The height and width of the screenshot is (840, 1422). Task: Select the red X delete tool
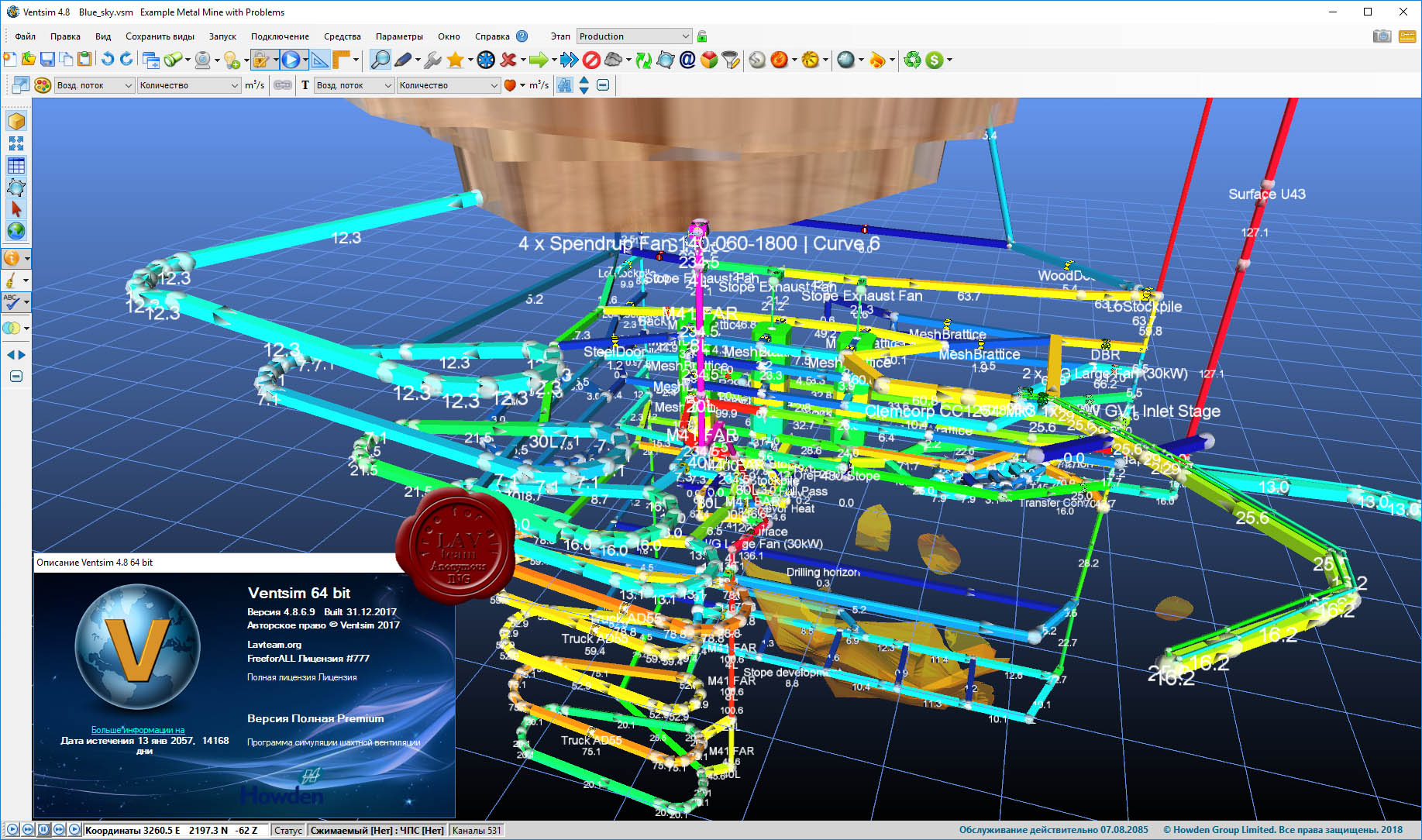pyautogui.click(x=508, y=60)
